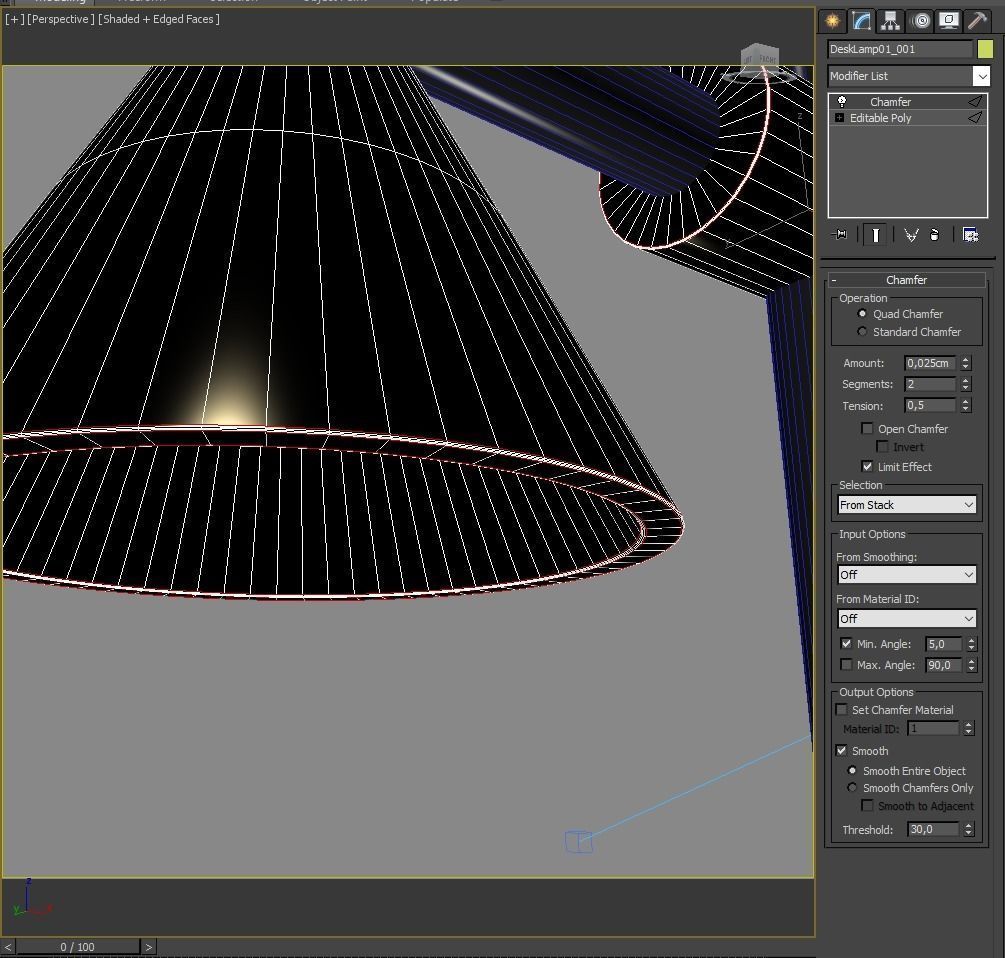The height and width of the screenshot is (958, 1005).
Task: Open the Utilities hammer tab
Action: [977, 21]
